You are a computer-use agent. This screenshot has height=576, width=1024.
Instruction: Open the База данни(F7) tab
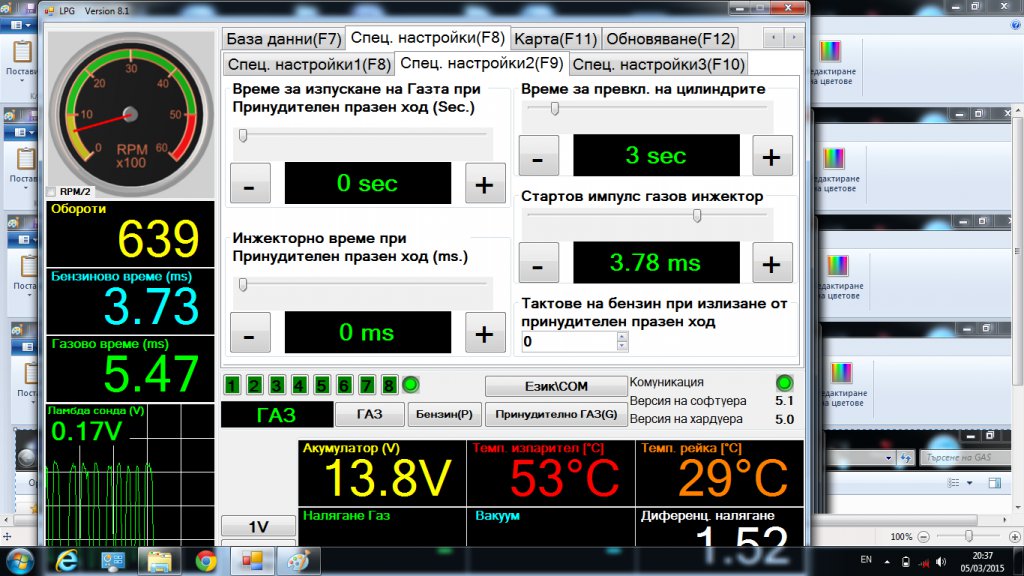(283, 39)
